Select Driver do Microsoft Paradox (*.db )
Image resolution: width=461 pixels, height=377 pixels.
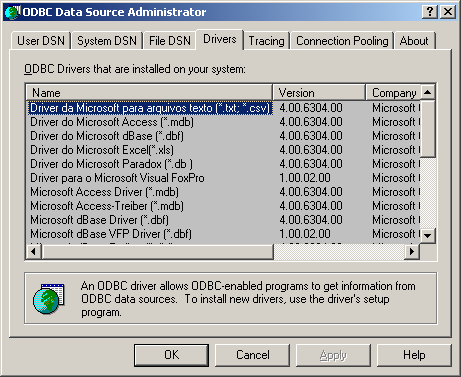pyautogui.click(x=111, y=164)
